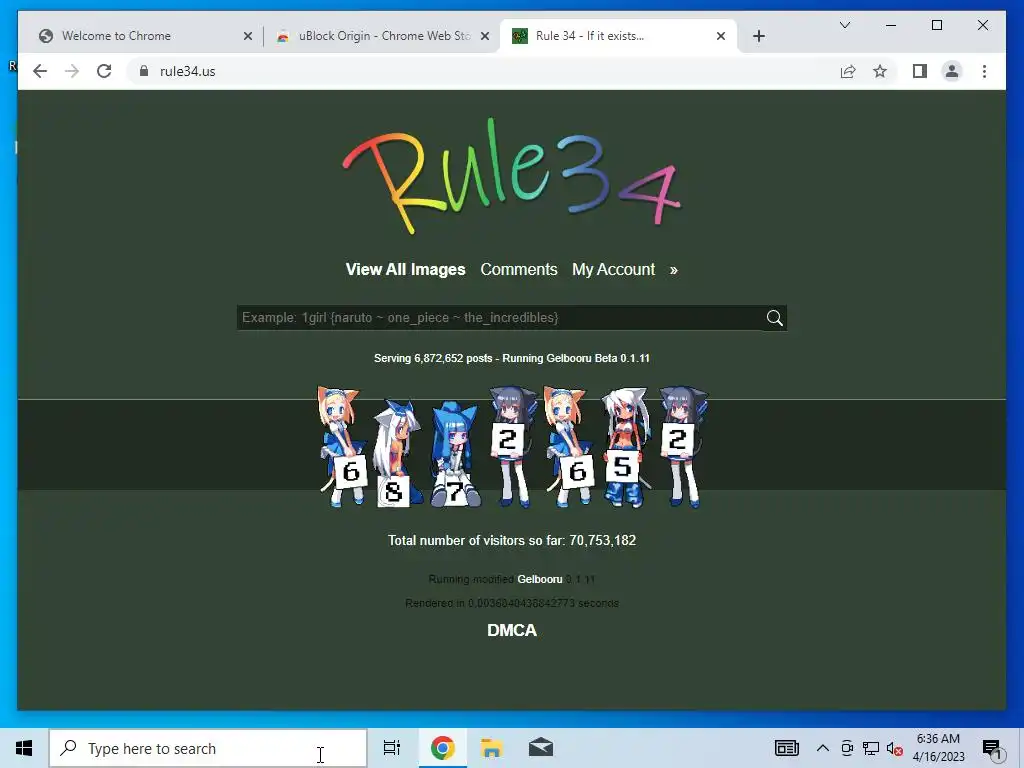Click the muted volume tray icon

tap(894, 748)
